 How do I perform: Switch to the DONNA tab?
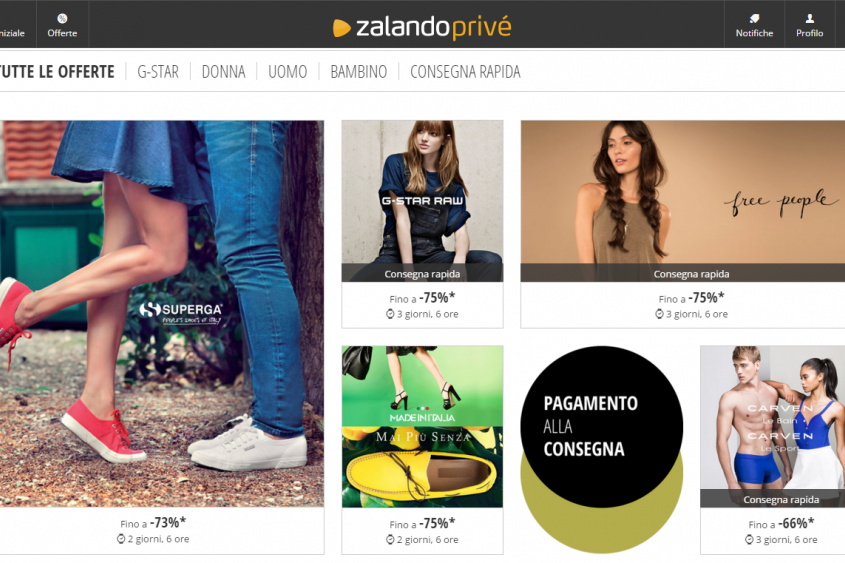223,72
